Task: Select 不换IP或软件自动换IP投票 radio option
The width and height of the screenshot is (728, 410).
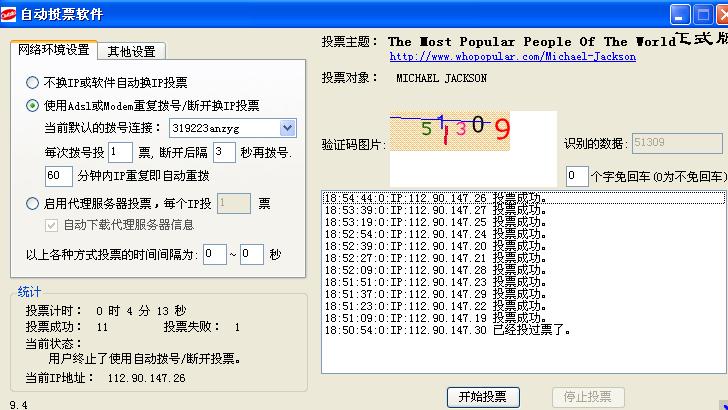Action: pyautogui.click(x=33, y=83)
